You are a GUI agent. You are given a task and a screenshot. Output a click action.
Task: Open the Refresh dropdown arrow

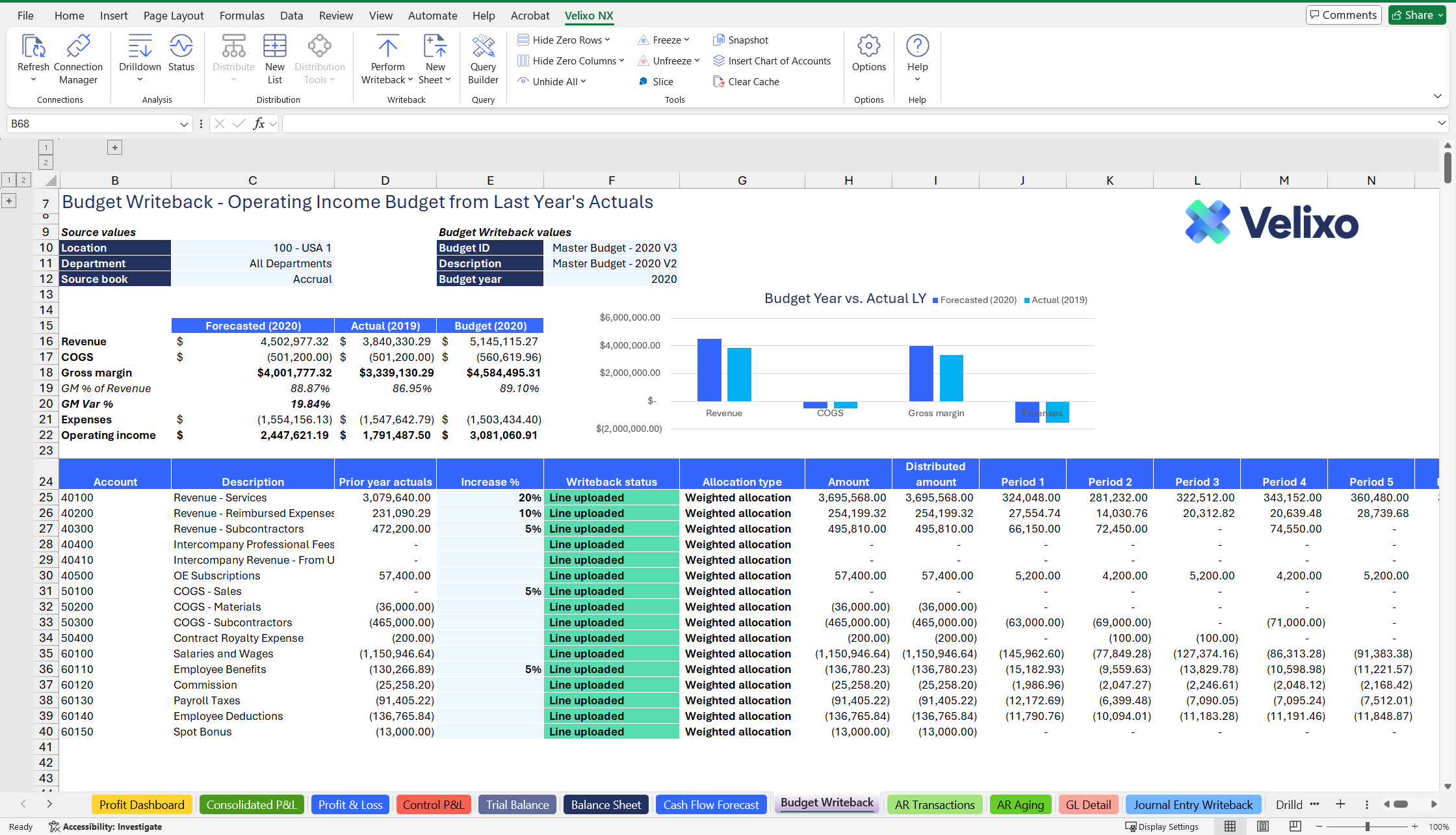coord(33,79)
